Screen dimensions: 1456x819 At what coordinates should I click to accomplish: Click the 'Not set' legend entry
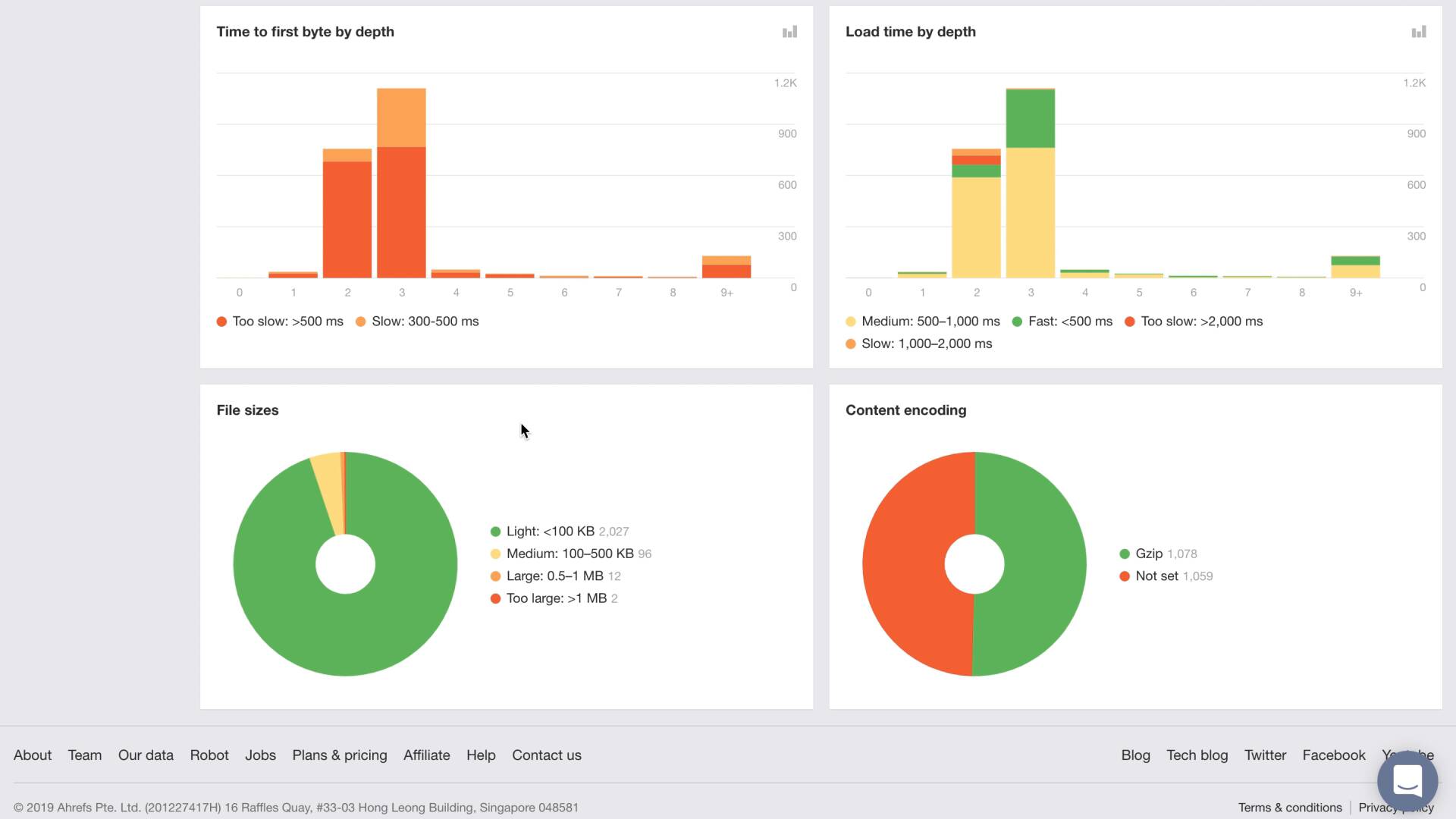(1166, 576)
